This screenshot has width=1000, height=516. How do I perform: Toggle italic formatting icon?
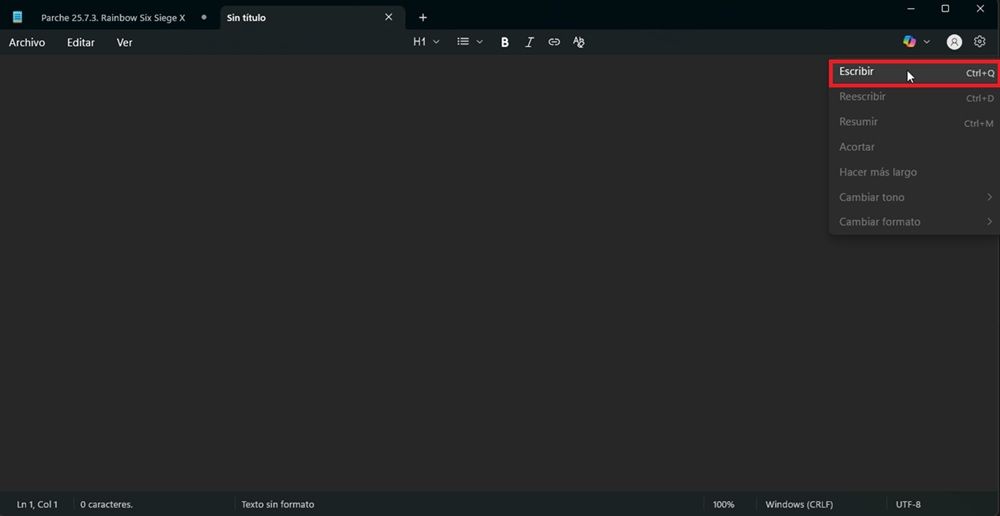[x=529, y=42]
